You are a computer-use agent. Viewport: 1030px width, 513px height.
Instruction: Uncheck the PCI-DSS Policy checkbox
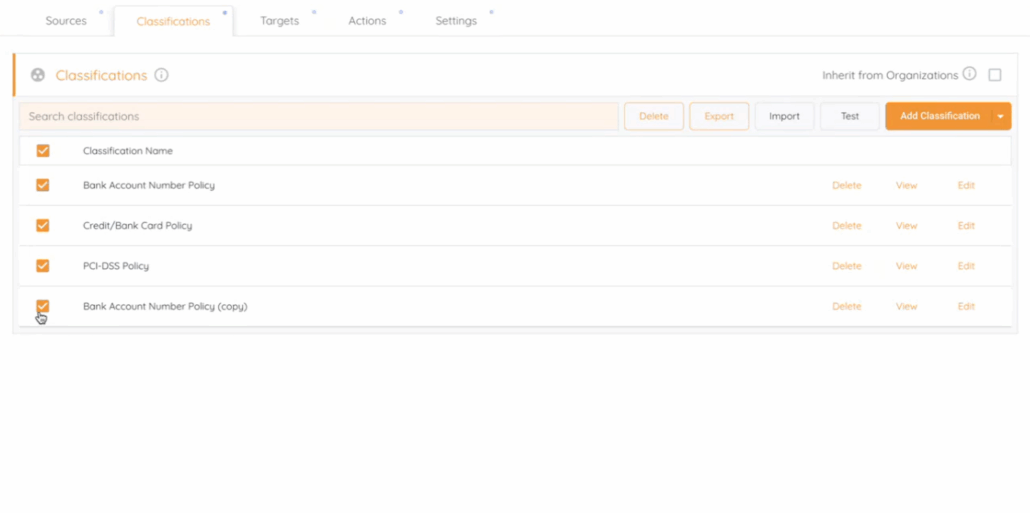point(43,266)
